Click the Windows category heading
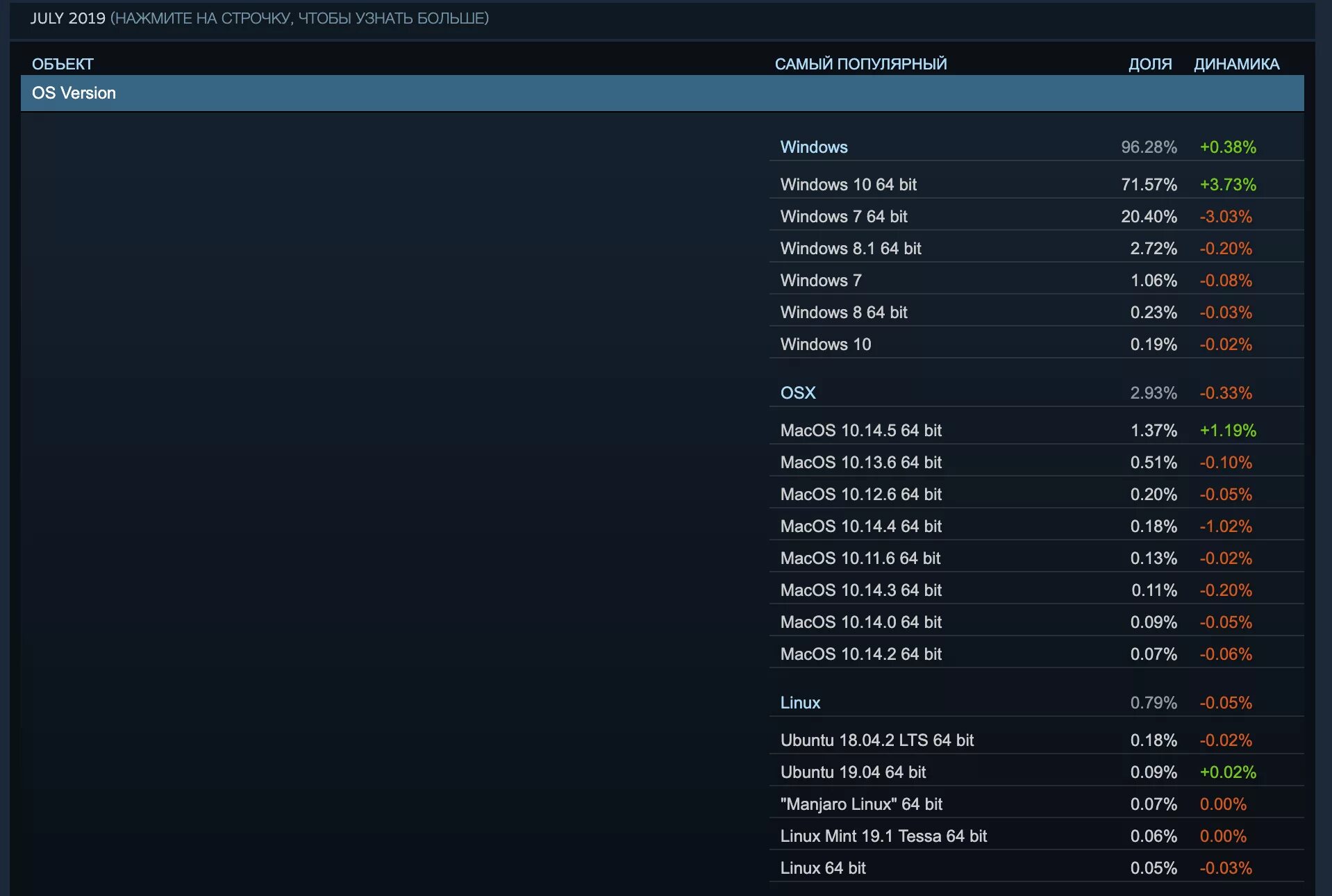Viewport: 1332px width, 896px height. 814,147
